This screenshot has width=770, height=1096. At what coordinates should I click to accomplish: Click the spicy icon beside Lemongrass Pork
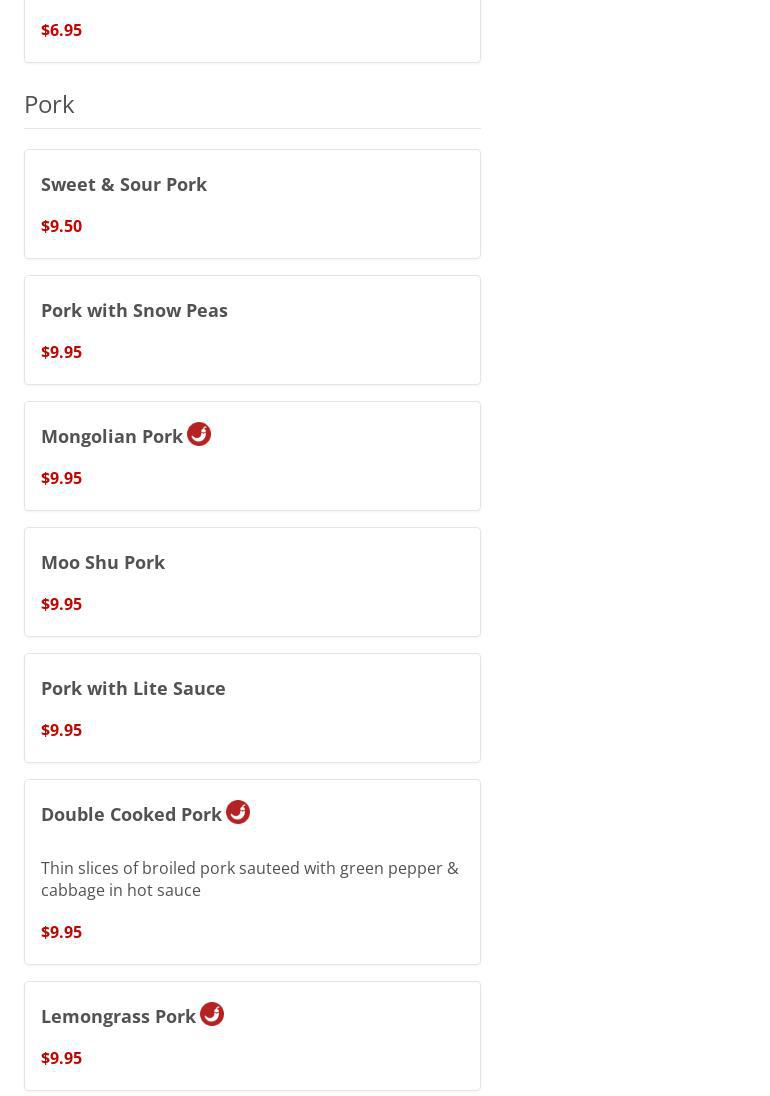coord(212,1014)
